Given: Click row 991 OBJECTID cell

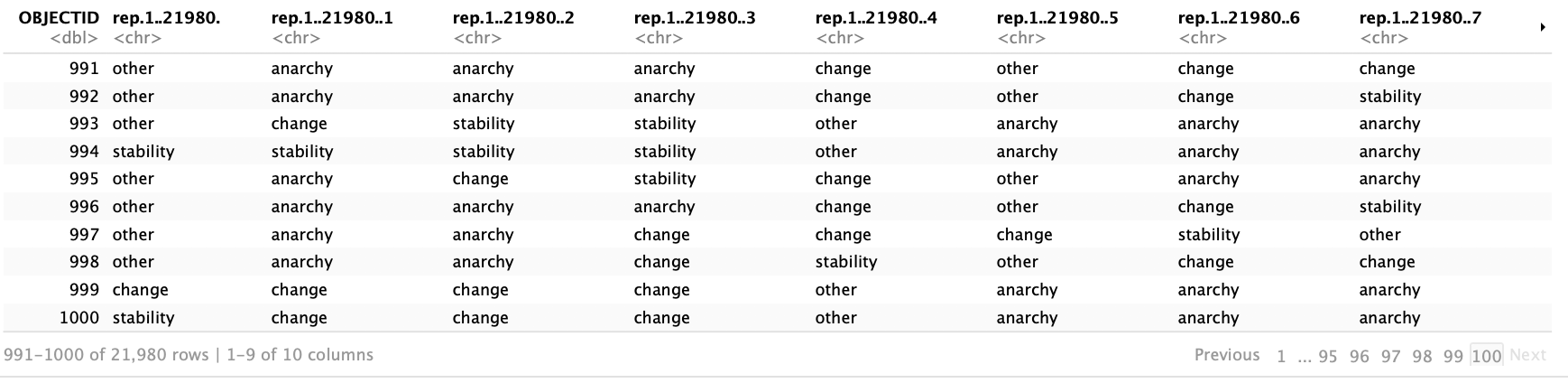Looking at the screenshot, I should pos(84,69).
